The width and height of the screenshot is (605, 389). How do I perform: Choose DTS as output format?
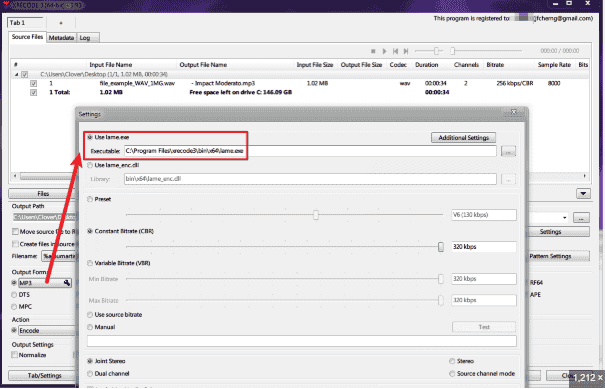[14, 294]
